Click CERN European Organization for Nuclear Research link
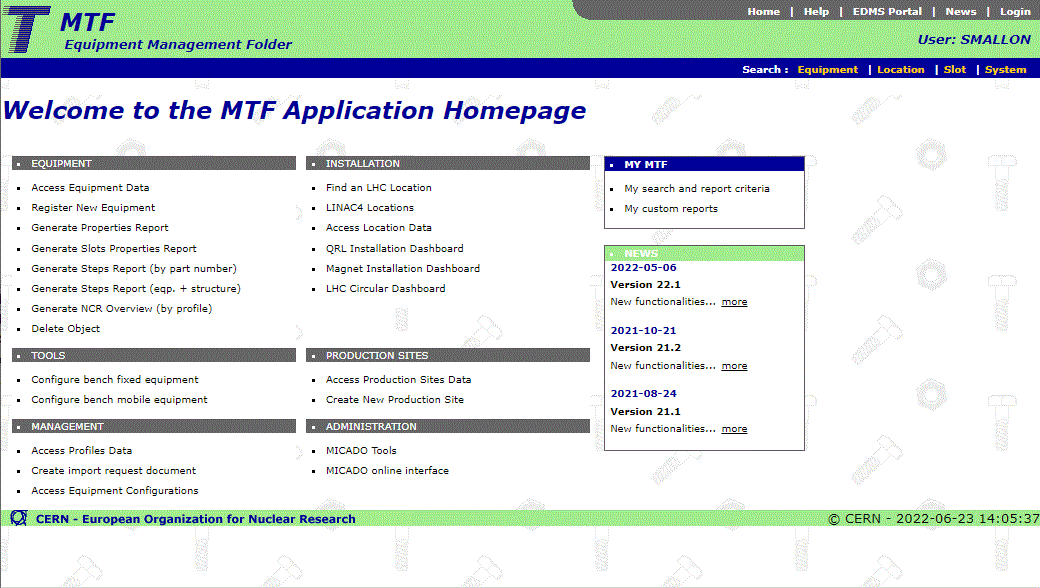The image size is (1040, 588). (x=196, y=519)
